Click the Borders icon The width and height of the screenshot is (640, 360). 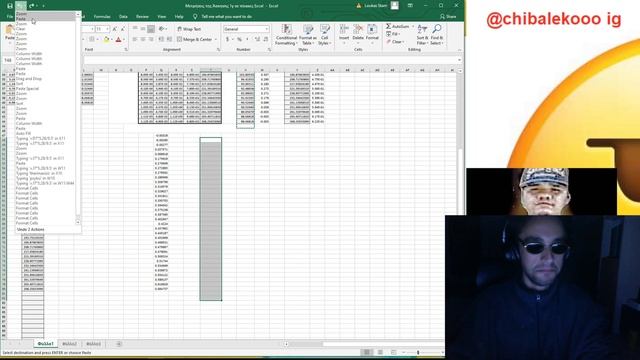(x=92, y=39)
